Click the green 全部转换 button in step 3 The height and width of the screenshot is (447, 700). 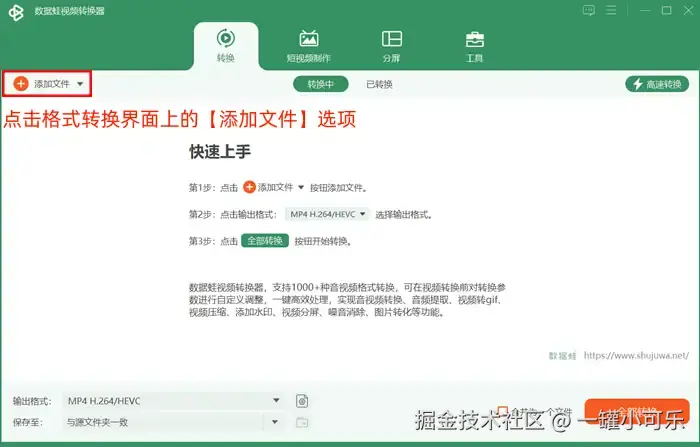click(x=265, y=241)
